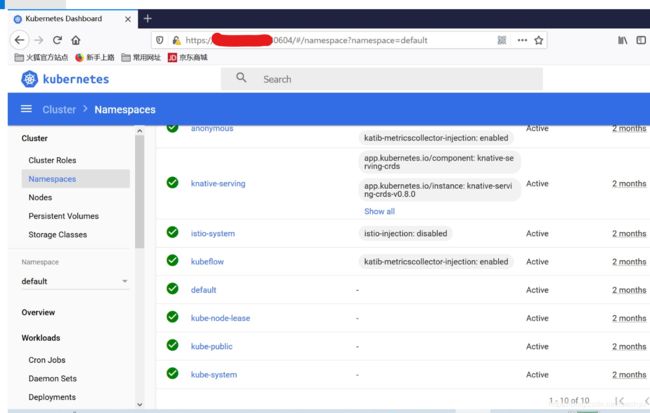The height and width of the screenshot is (413, 650).
Task: Focus the dashboard Search field
Action: pos(381,79)
